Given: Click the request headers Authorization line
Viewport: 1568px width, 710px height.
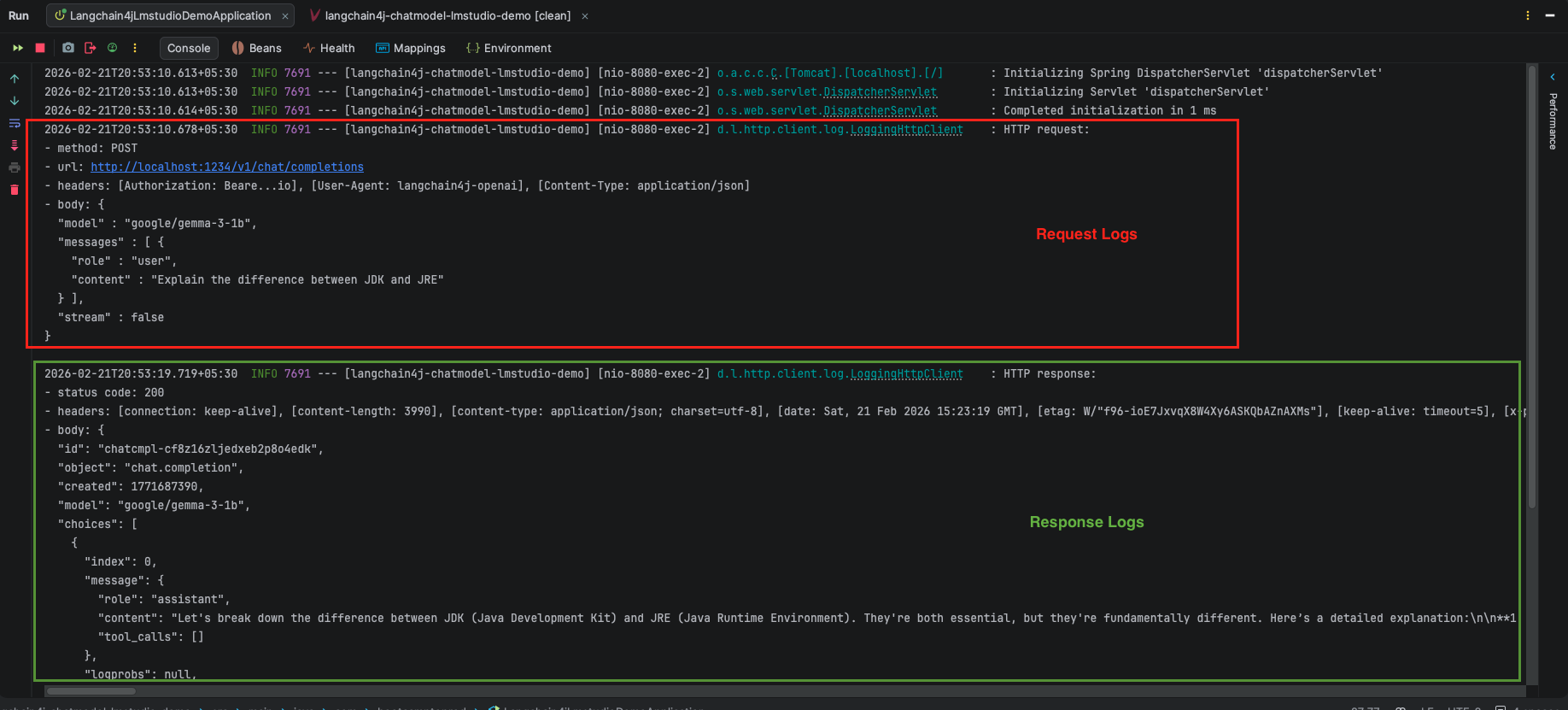Looking at the screenshot, I should point(397,185).
